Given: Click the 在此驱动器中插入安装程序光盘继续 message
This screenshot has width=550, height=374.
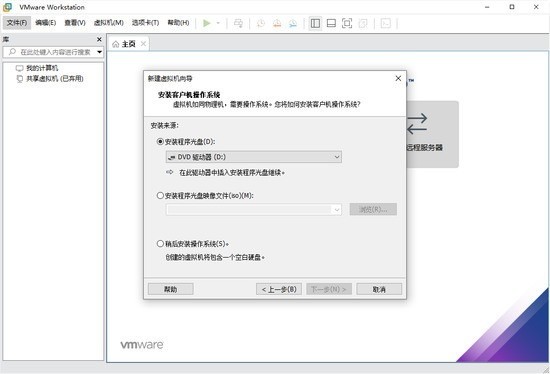Looking at the screenshot, I should pos(232,173).
